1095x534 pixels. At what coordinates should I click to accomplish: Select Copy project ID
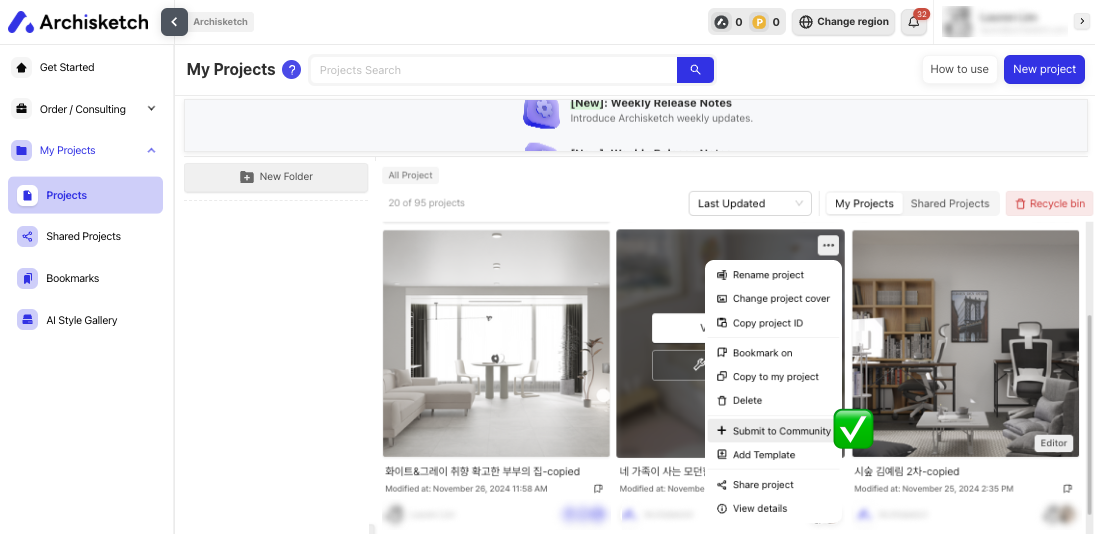[774, 323]
